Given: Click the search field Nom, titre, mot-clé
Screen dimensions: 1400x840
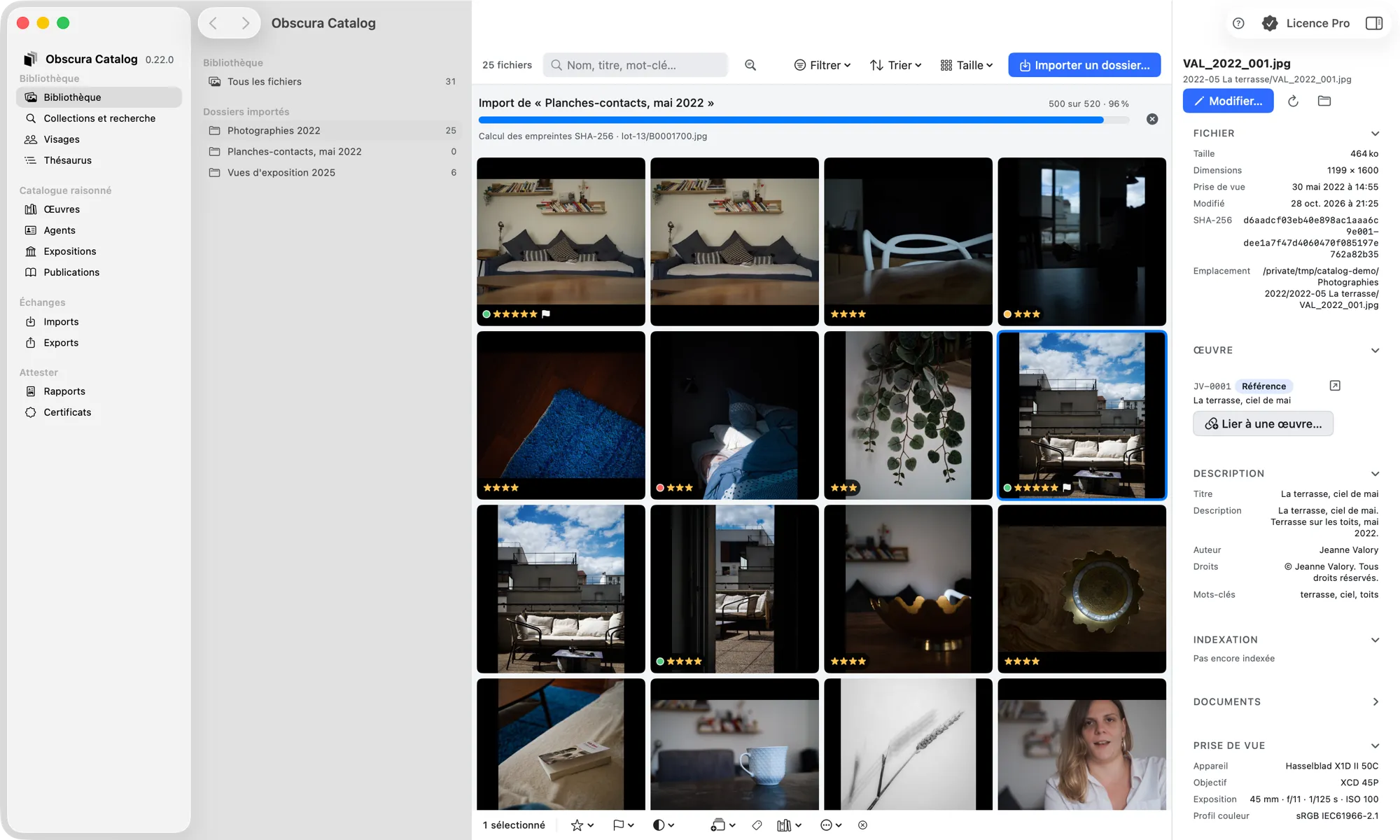Looking at the screenshot, I should 636,65.
